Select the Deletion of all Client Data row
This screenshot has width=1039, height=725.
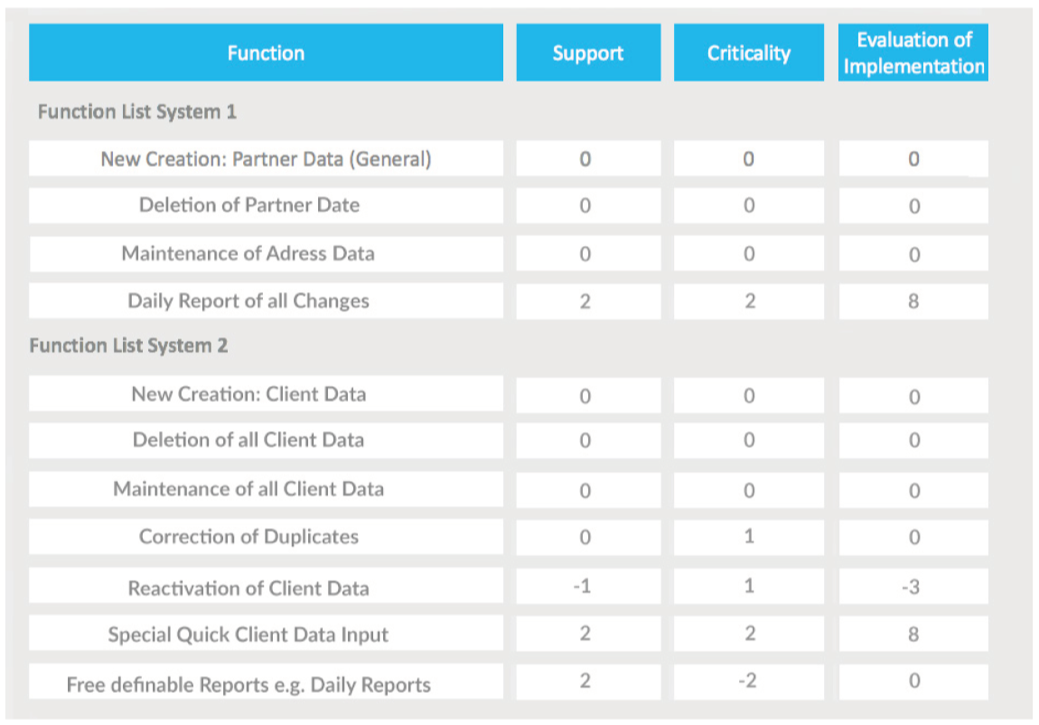265,440
